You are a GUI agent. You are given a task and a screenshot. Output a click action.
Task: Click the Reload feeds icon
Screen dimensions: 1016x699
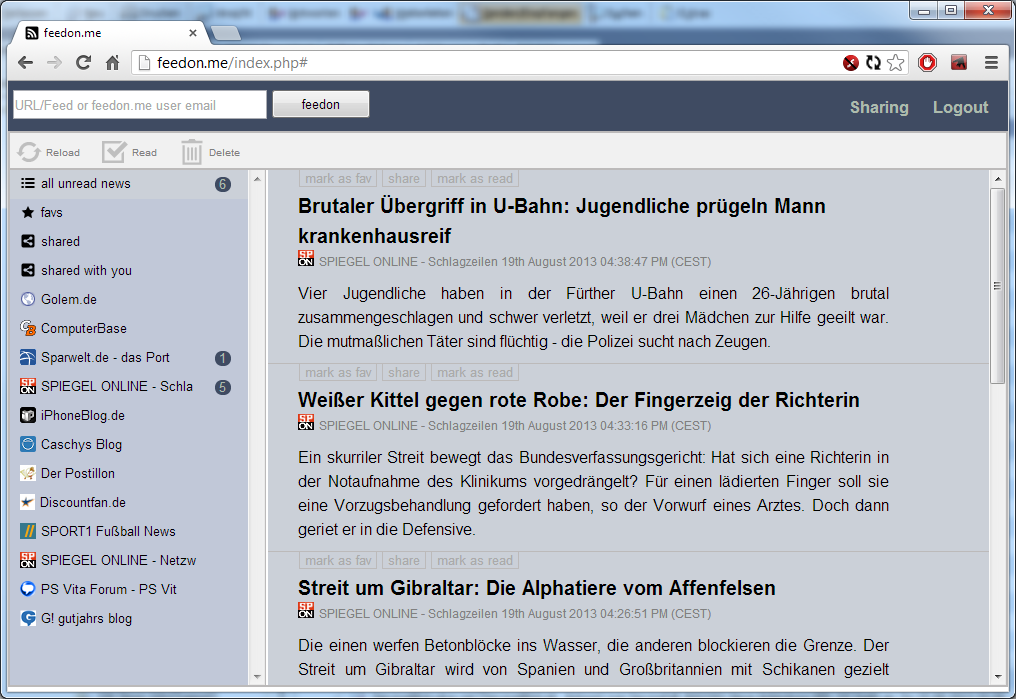click(x=29, y=152)
